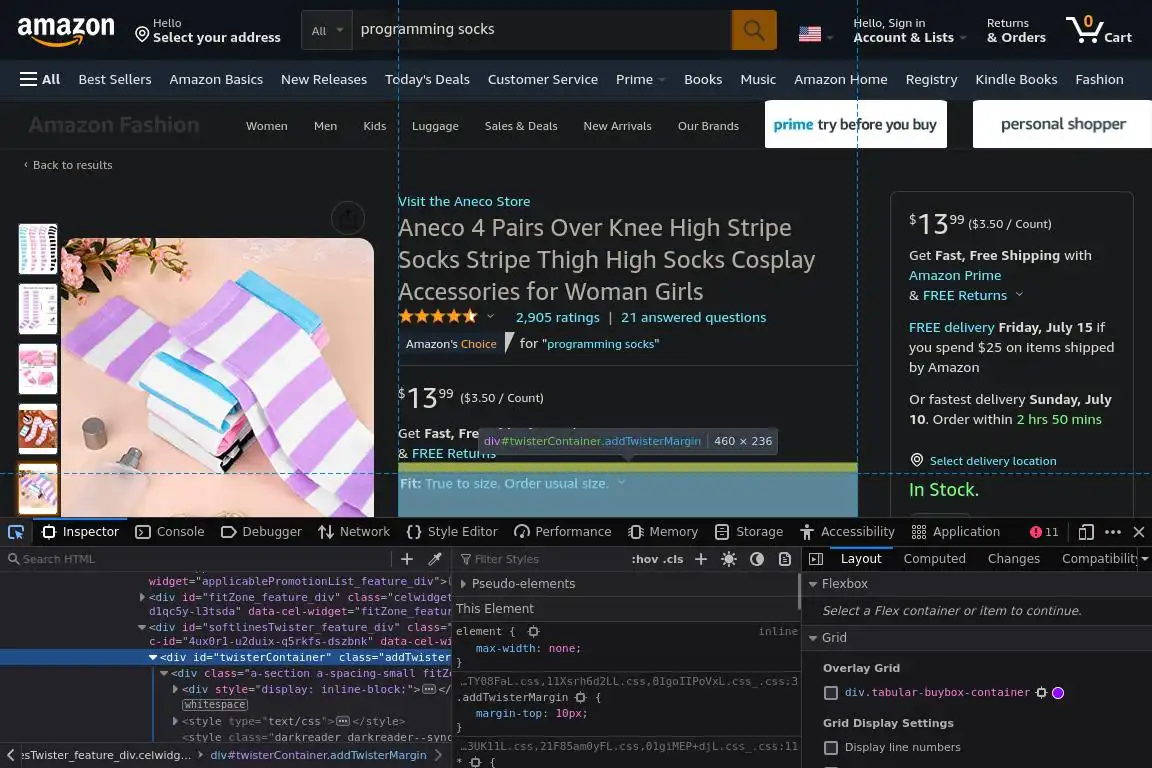1152x768 pixels.
Task: Open the shopping Cart
Action: (x=1099, y=30)
